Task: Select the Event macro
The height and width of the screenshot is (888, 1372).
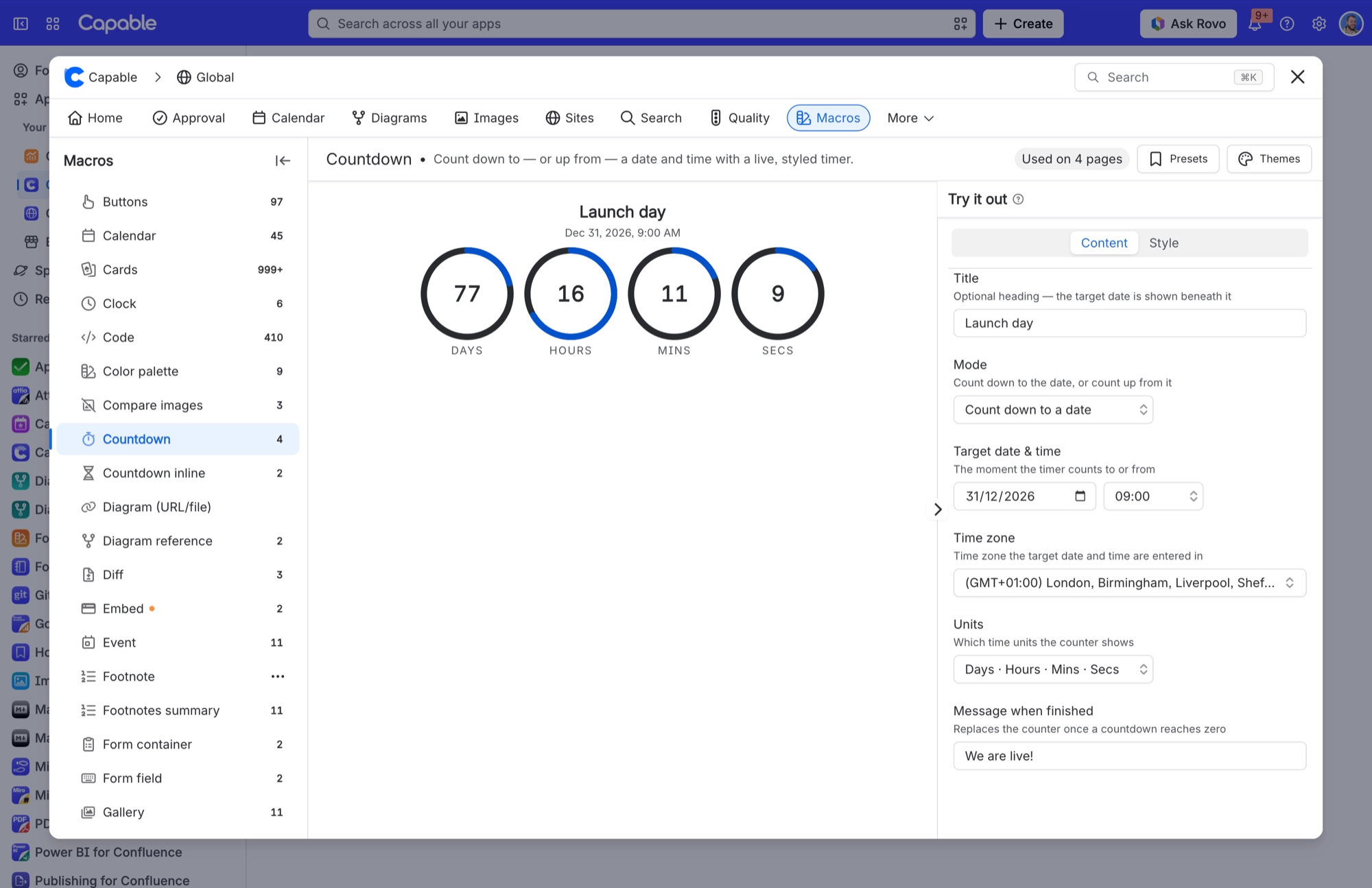Action: click(178, 643)
